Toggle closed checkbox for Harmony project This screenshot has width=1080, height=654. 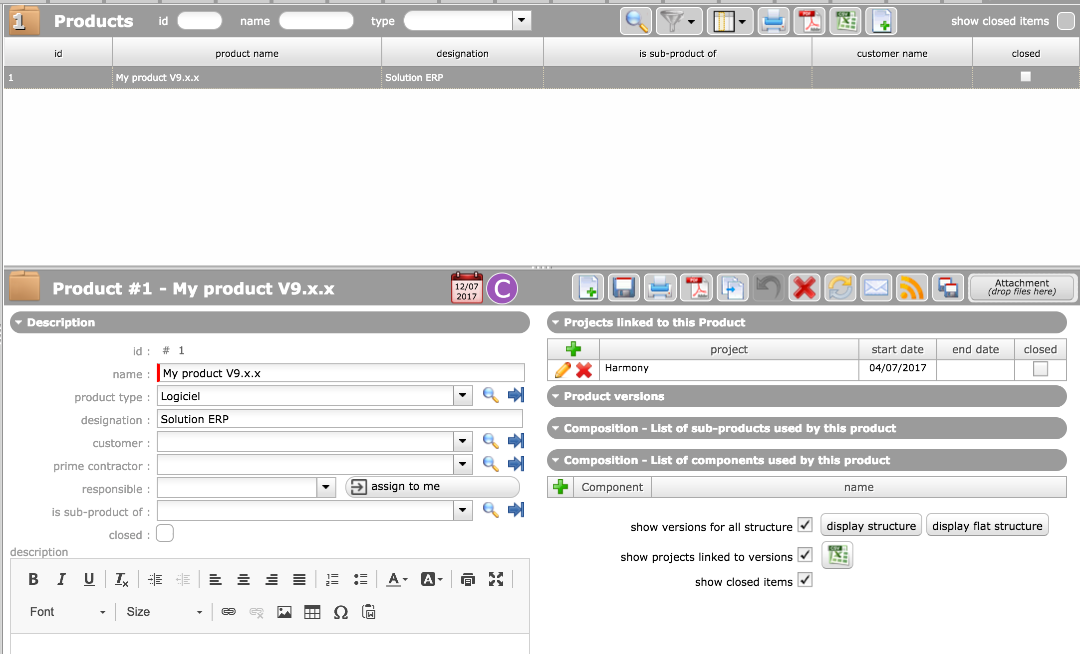coord(1040,369)
